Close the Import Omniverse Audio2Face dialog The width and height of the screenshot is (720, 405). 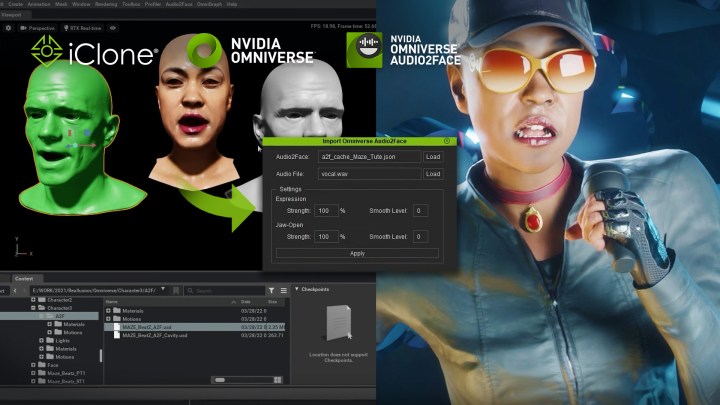(447, 141)
